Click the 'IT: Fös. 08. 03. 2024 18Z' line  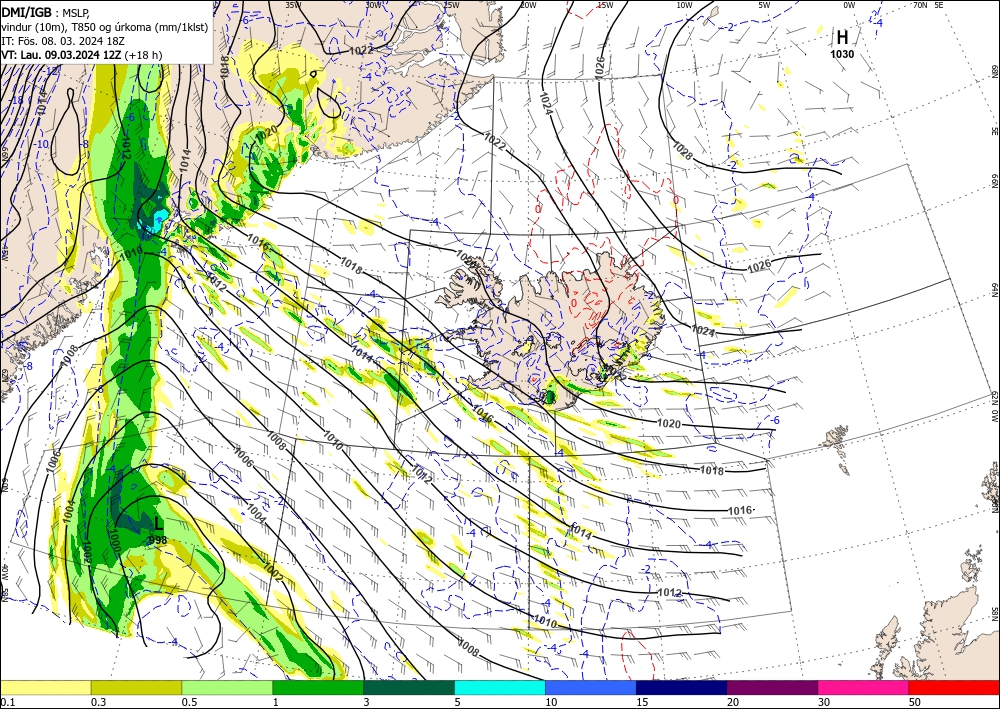[x=62, y=41]
